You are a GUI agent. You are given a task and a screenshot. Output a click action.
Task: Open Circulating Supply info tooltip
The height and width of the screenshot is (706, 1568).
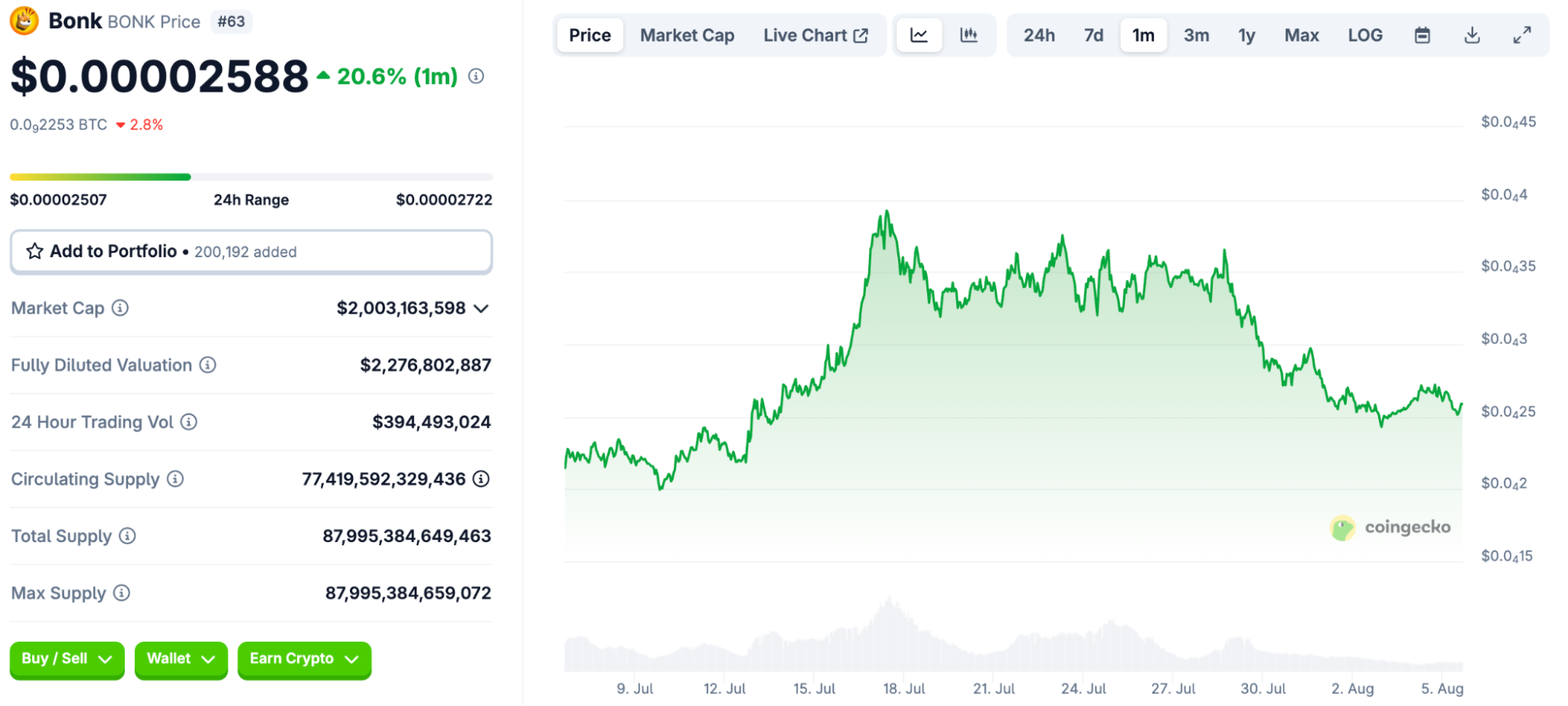tap(176, 479)
